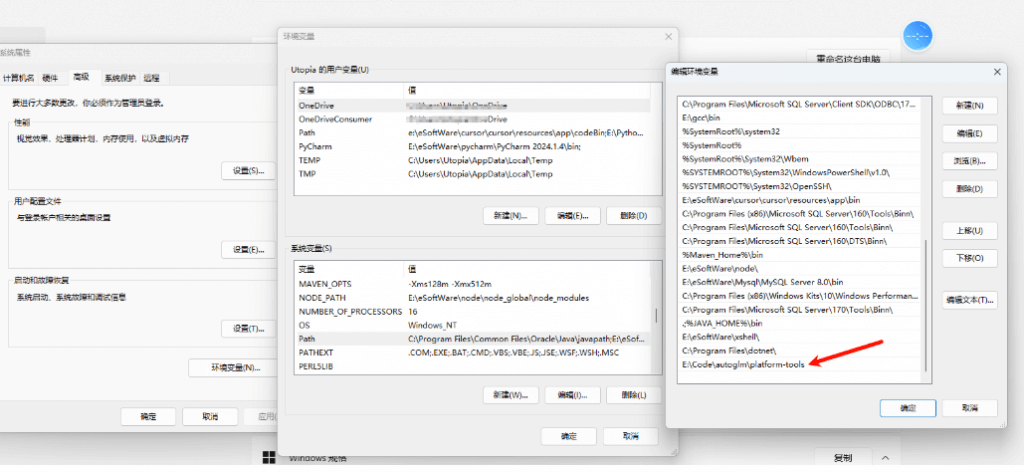Click the path list vertical scrollbar
Image resolution: width=1024 pixels, height=472 pixels.
926,300
